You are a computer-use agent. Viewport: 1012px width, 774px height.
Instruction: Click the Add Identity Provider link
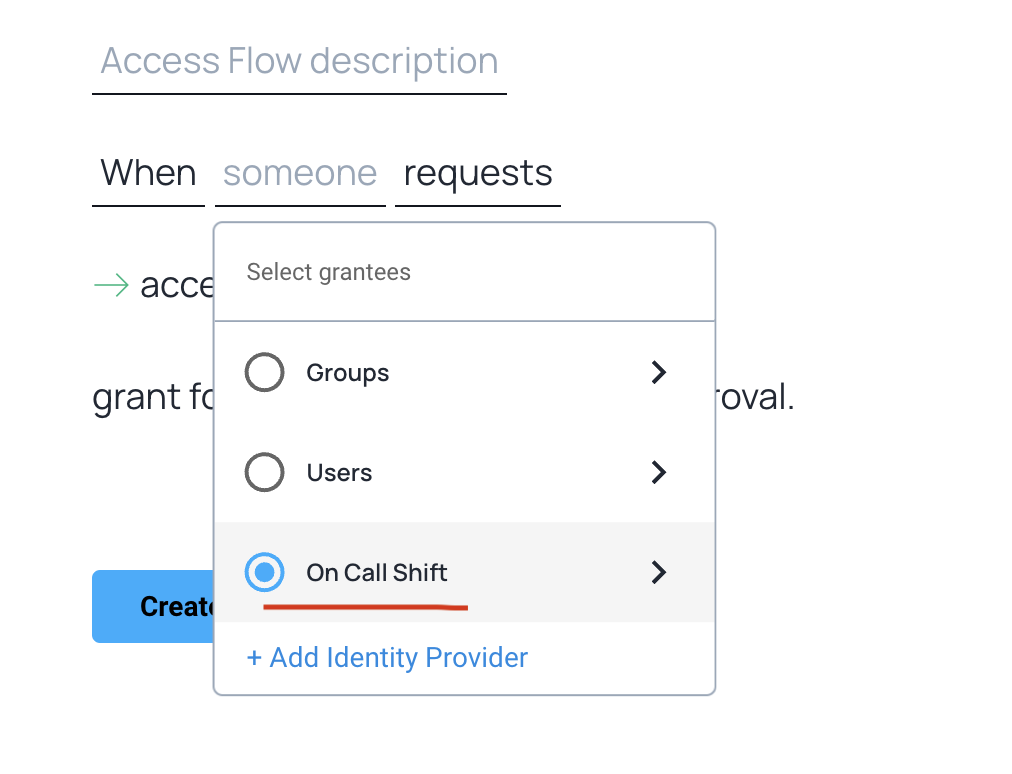point(387,658)
